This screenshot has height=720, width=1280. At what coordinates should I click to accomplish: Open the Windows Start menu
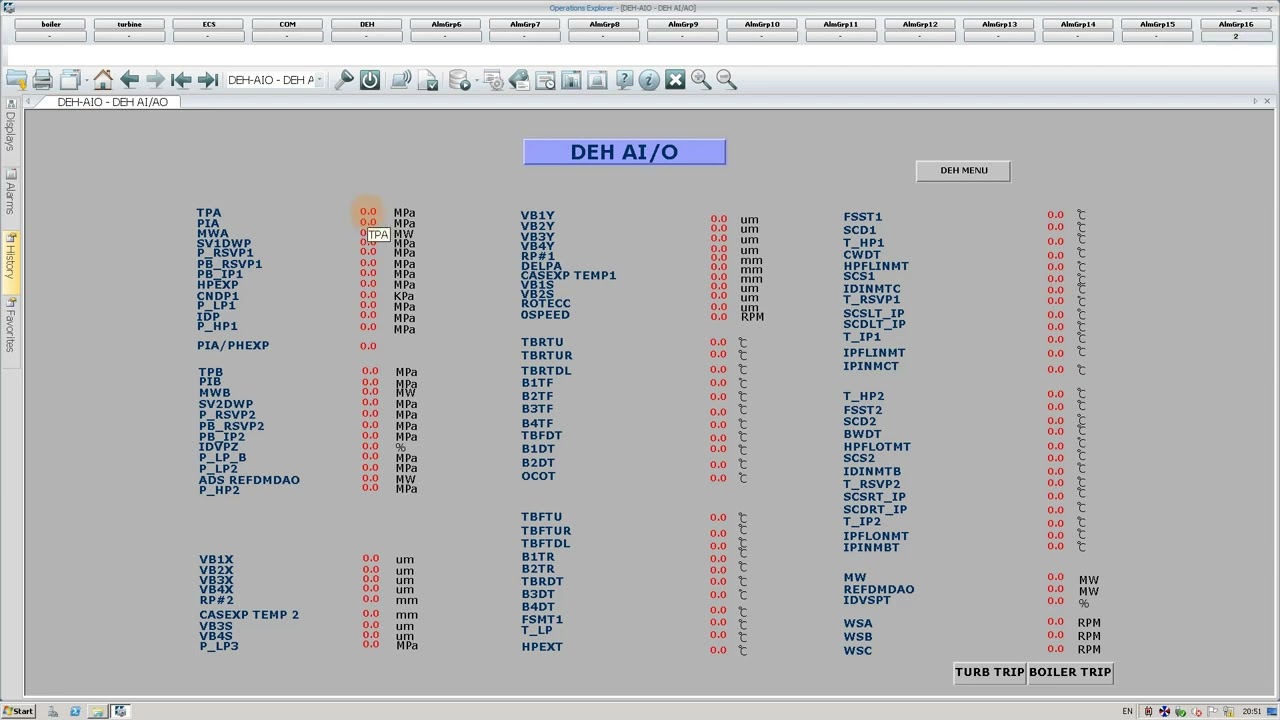pyautogui.click(x=18, y=711)
